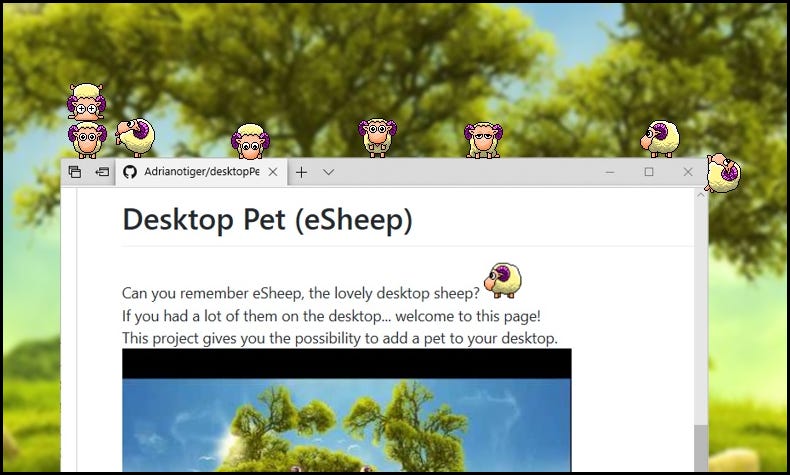
Task: Click the sheep image beside the text
Action: click(503, 280)
